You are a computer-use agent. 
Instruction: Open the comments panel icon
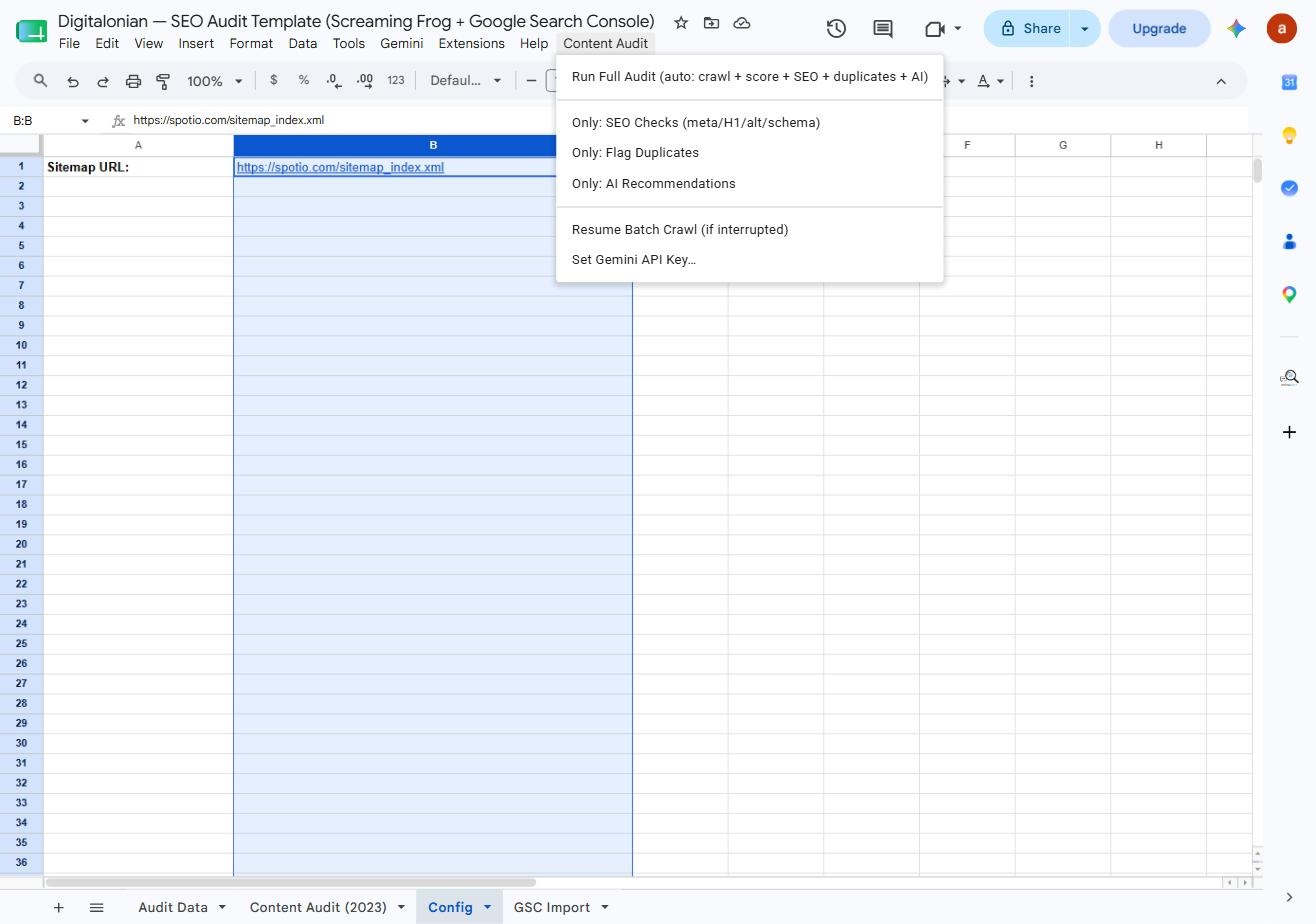tap(883, 29)
